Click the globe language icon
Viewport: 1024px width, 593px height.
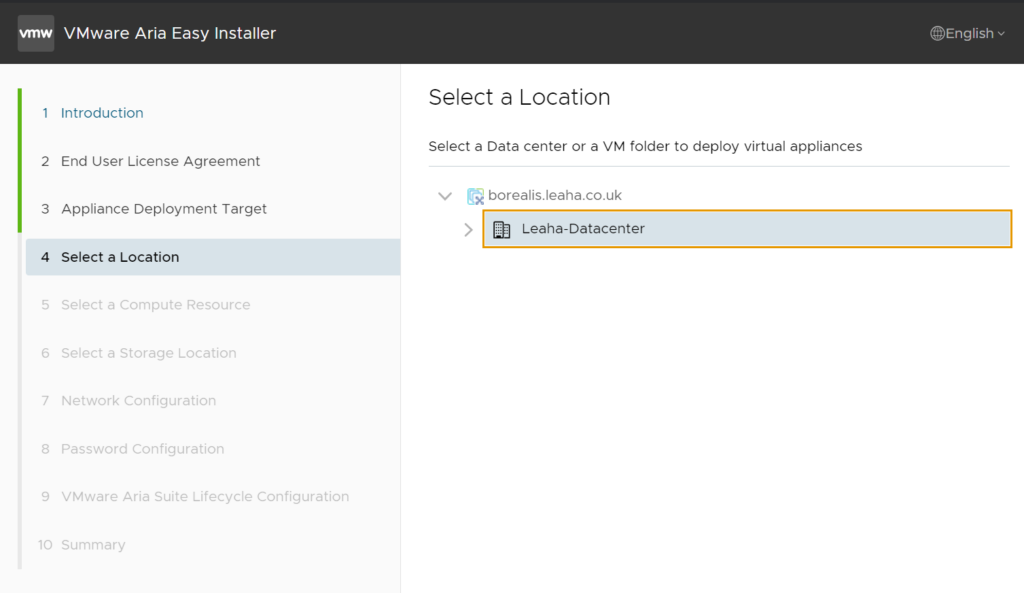tap(937, 33)
